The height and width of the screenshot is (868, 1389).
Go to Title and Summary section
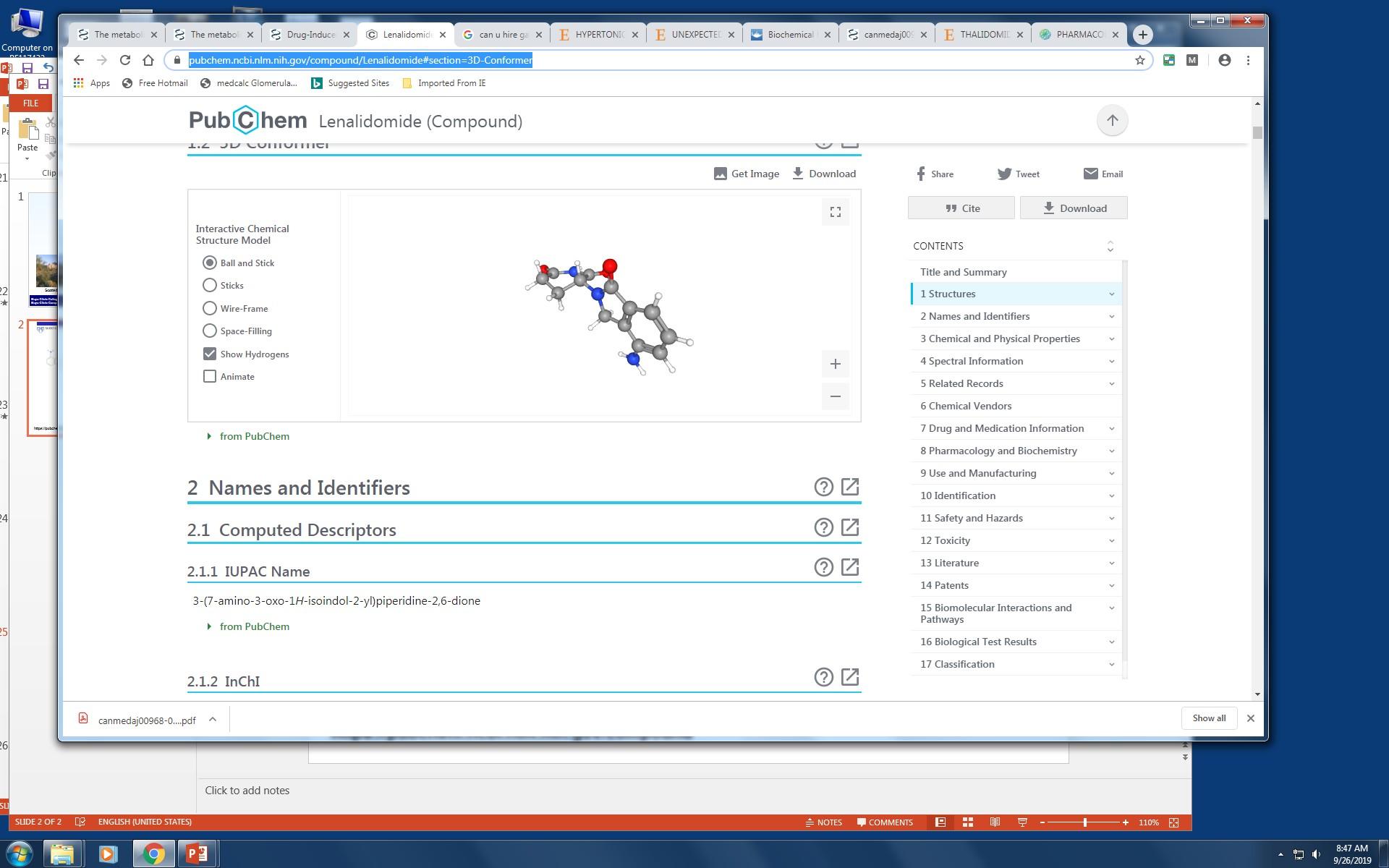(963, 272)
